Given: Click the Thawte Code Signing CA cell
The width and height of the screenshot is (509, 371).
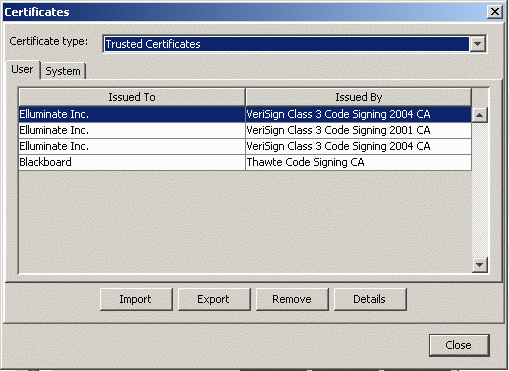Looking at the screenshot, I should (359, 162).
